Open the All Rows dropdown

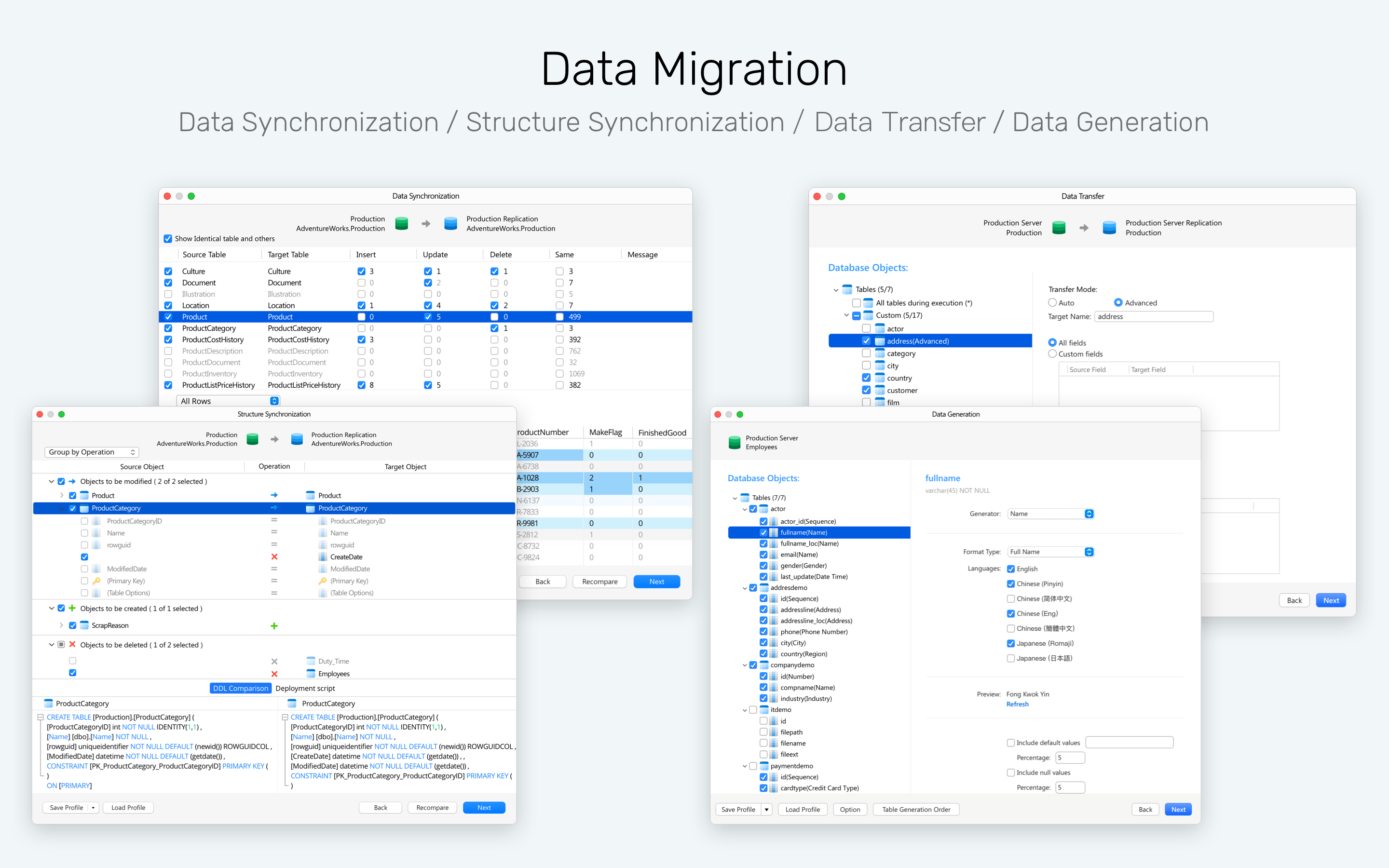point(229,401)
